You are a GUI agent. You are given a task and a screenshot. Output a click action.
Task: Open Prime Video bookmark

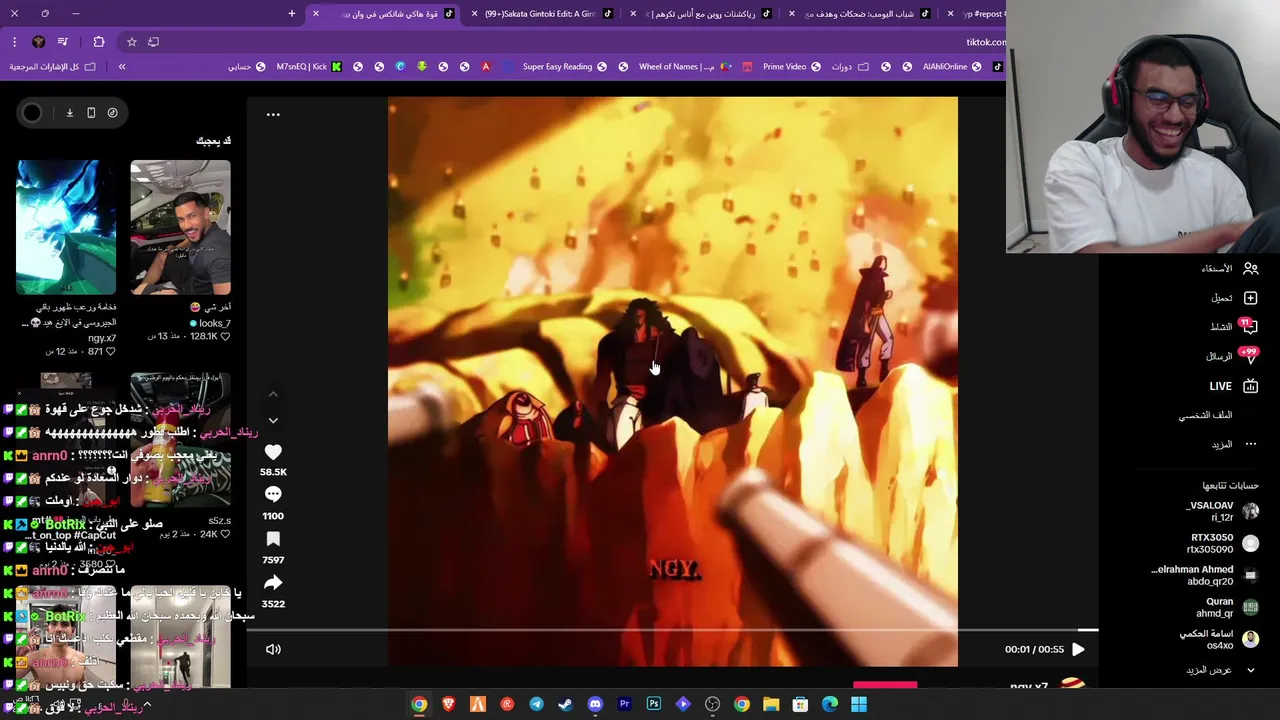791,67
